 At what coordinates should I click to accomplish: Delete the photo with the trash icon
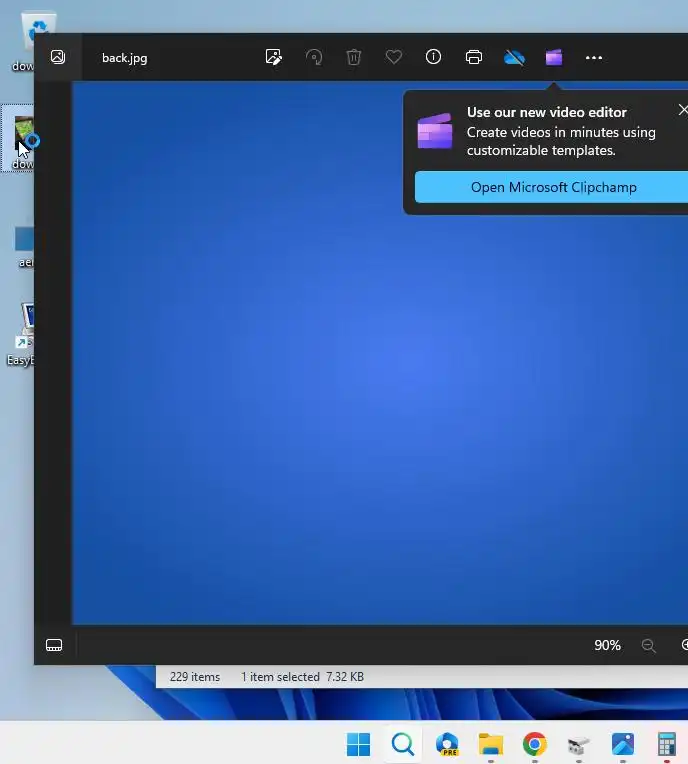[x=354, y=57]
